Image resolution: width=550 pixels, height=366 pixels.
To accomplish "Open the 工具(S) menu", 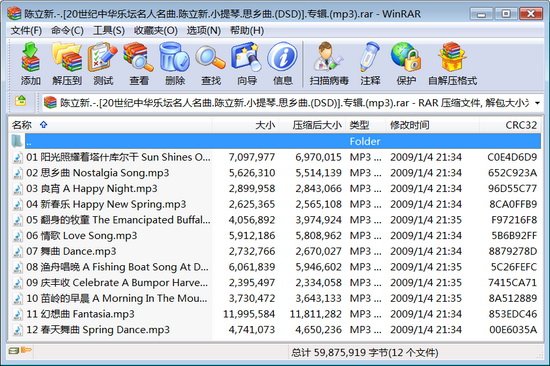I will point(109,31).
